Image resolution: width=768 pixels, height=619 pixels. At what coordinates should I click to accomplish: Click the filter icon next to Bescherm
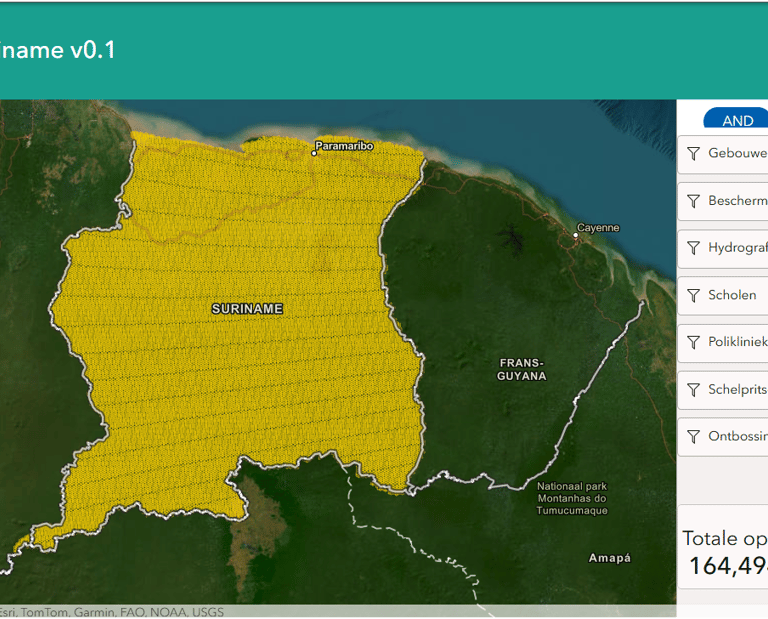[x=693, y=201]
